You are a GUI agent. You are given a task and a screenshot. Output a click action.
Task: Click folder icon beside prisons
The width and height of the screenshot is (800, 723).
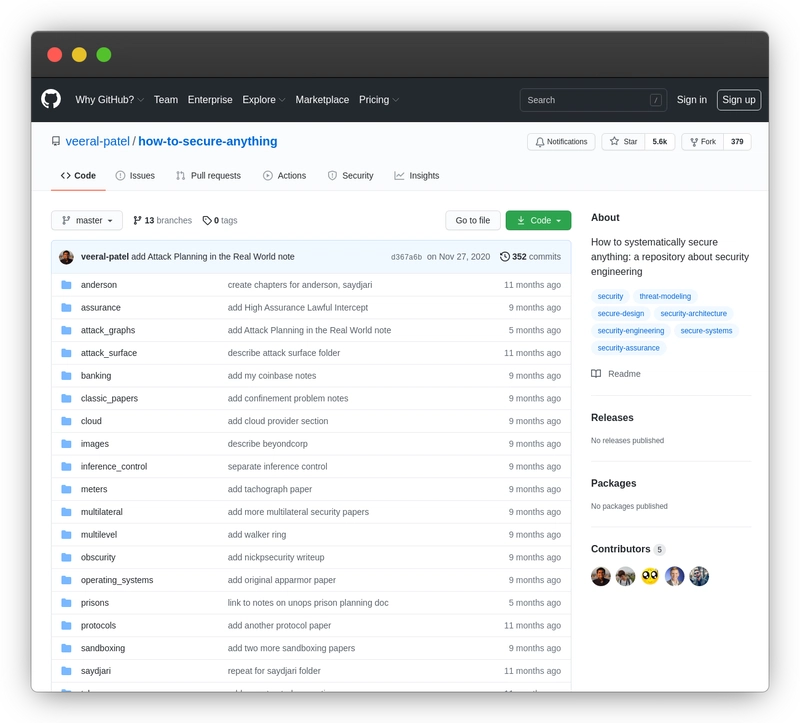(x=66, y=603)
